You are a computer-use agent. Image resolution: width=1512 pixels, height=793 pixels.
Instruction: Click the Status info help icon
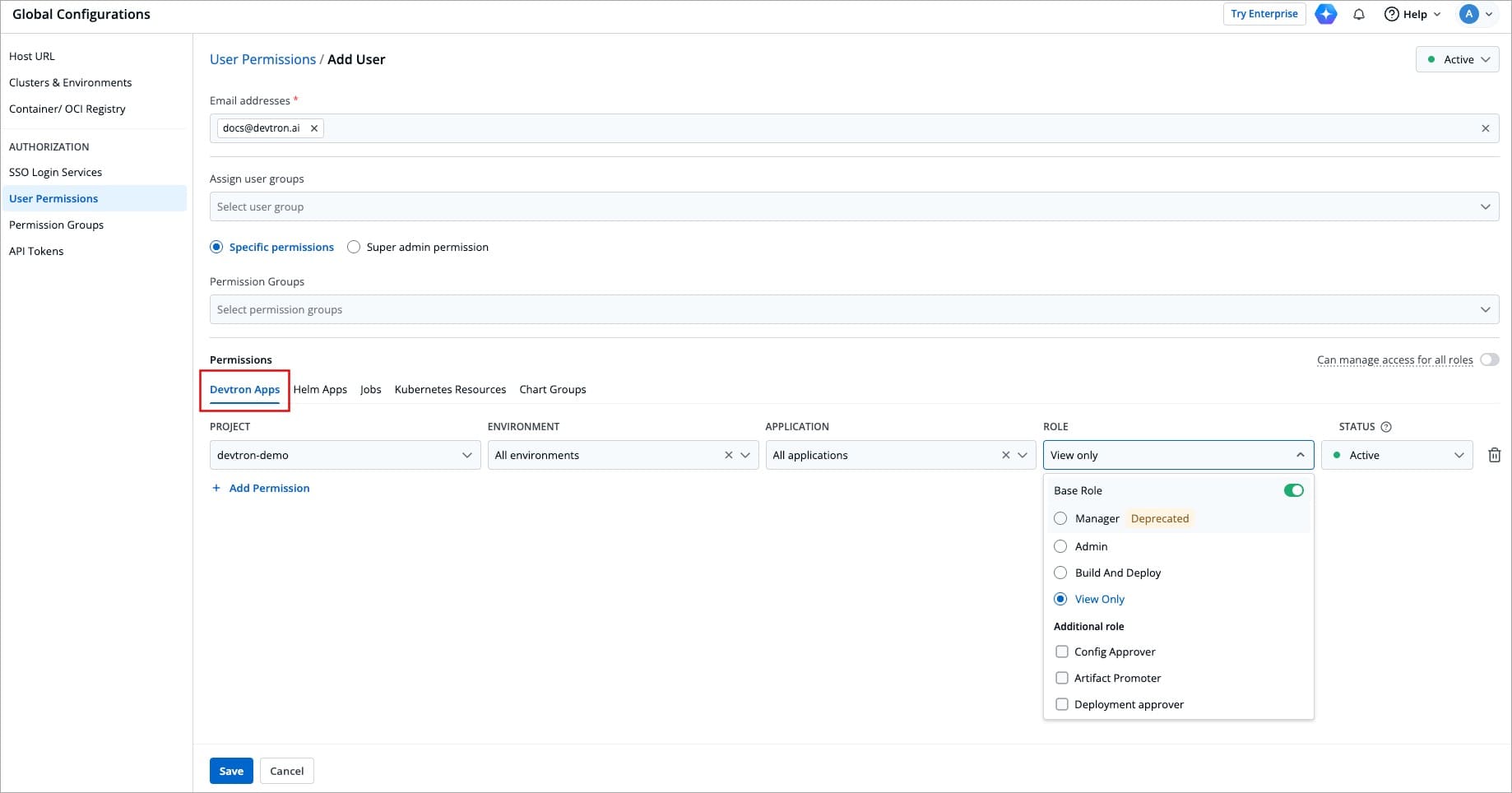click(x=1386, y=427)
